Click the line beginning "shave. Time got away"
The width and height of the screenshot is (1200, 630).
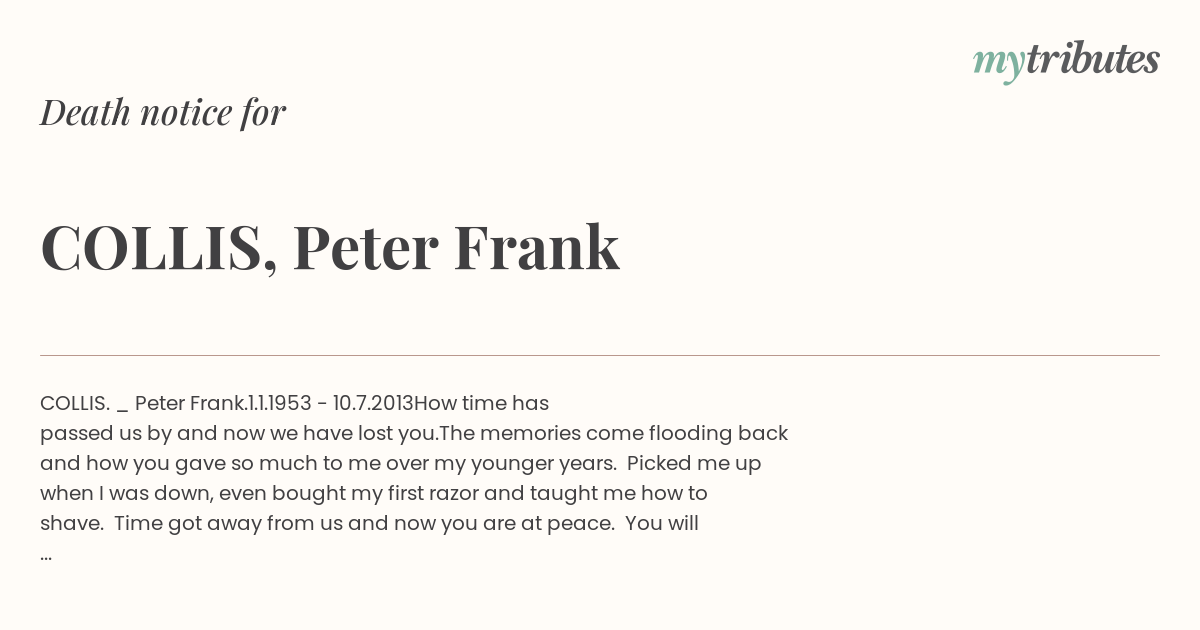coord(369,523)
